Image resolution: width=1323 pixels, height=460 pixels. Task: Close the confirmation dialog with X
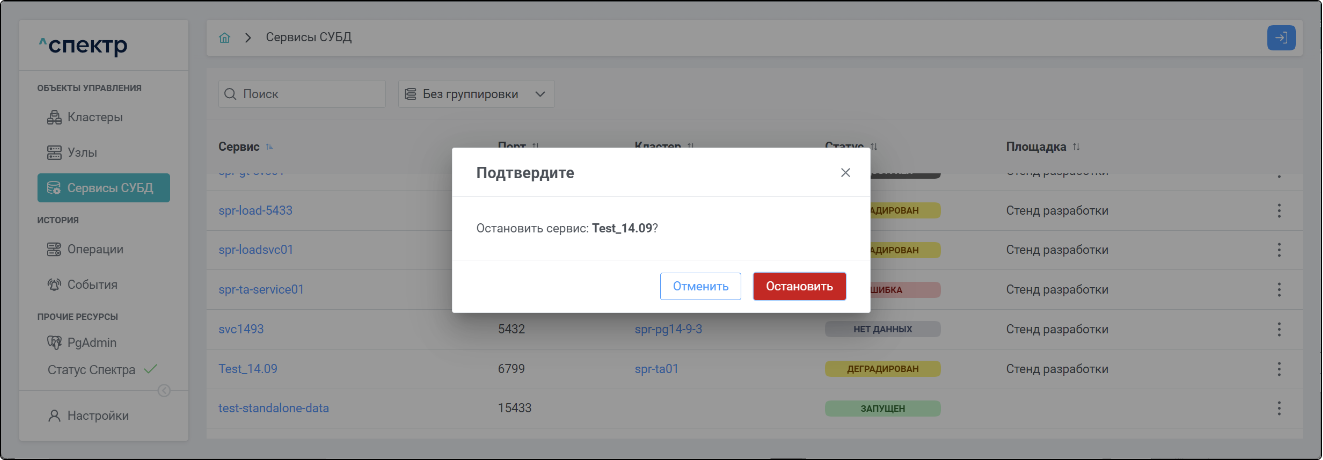(x=845, y=173)
